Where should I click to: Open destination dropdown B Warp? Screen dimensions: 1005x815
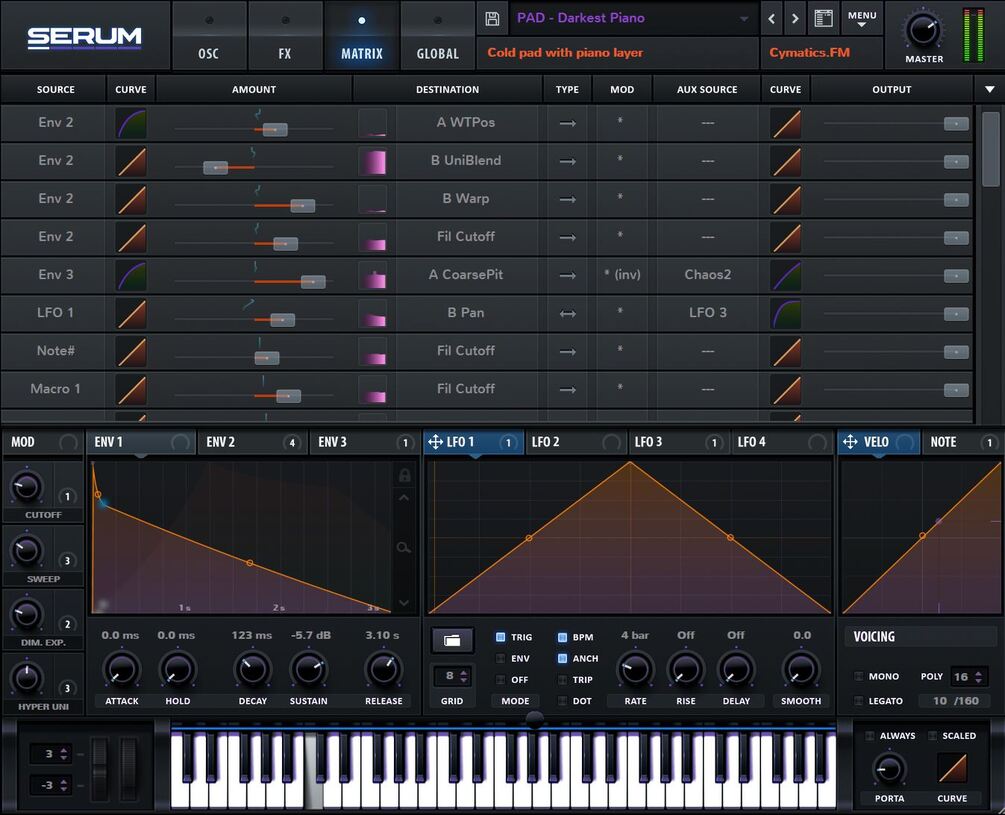466,199
